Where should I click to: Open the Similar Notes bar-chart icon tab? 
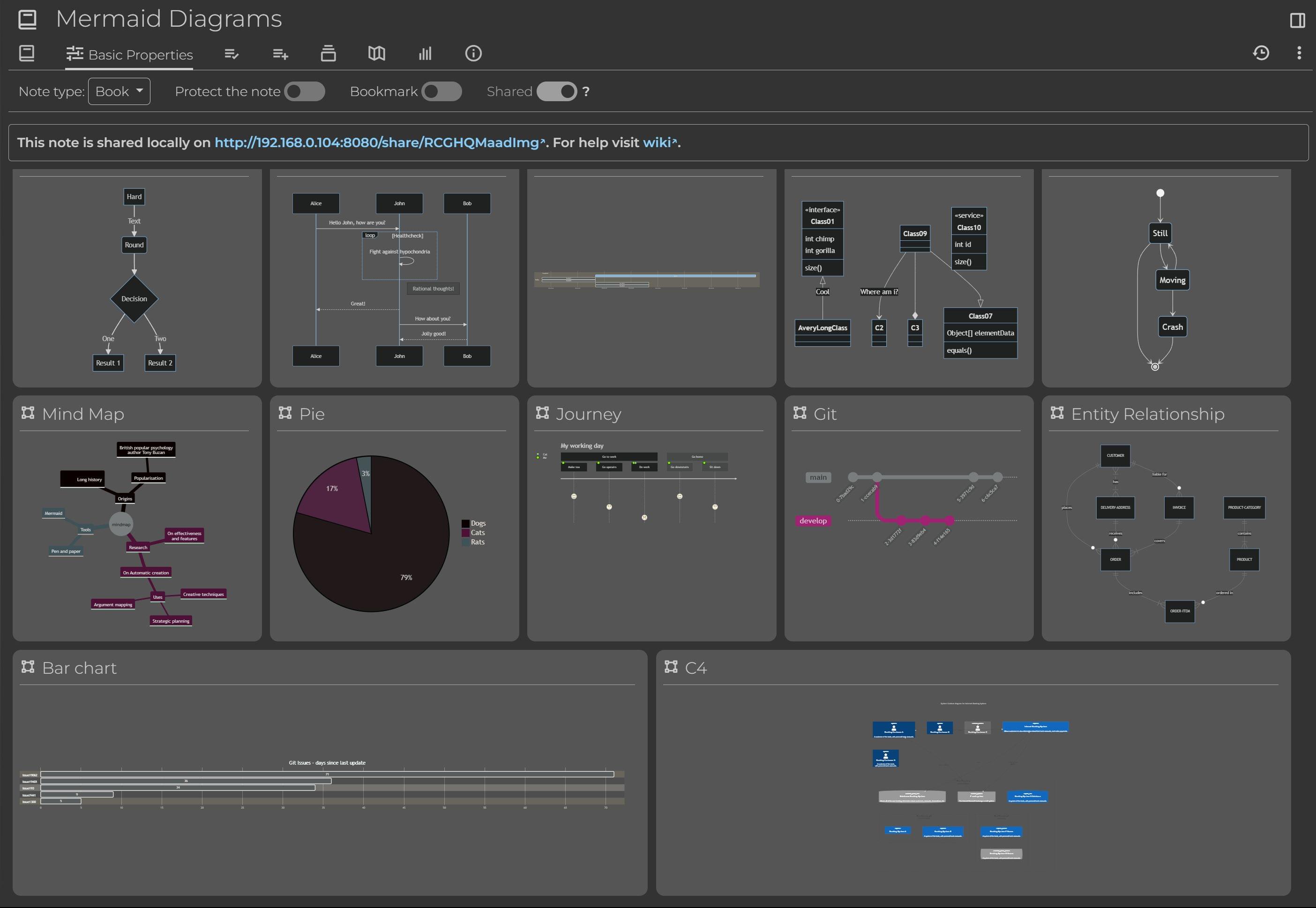click(x=425, y=53)
